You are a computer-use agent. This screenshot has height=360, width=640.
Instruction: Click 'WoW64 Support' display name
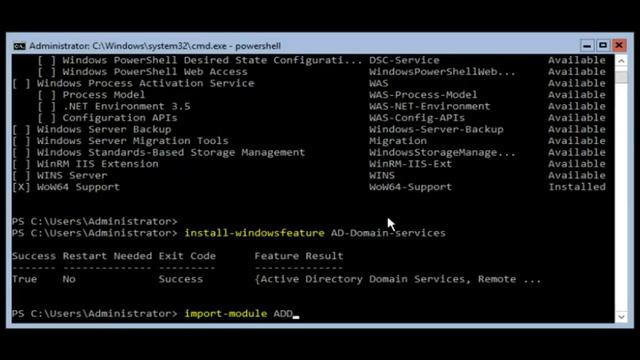[78, 187]
